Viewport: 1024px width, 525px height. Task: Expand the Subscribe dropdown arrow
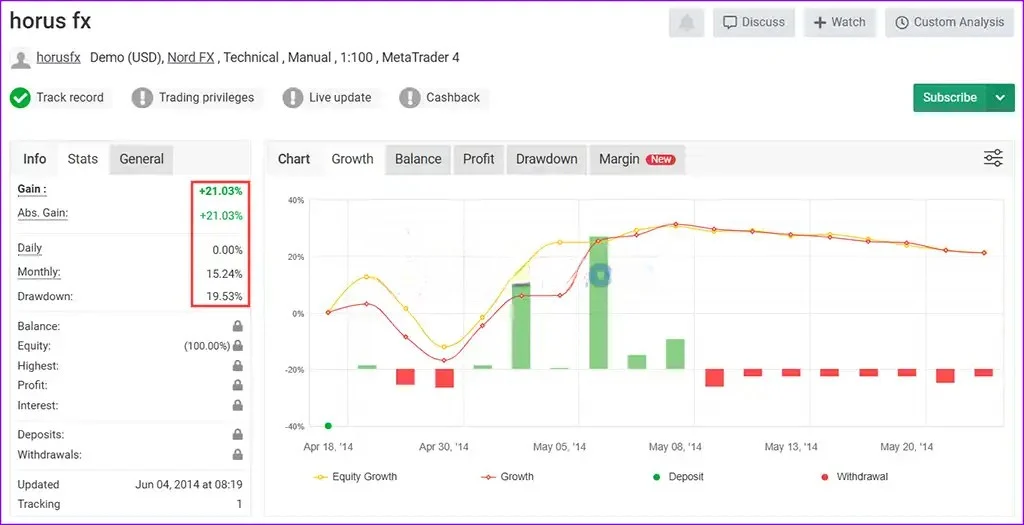click(1000, 97)
